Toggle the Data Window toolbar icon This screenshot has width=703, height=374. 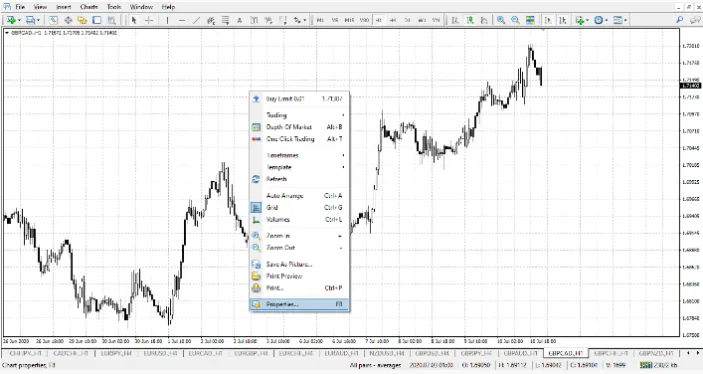68,20
